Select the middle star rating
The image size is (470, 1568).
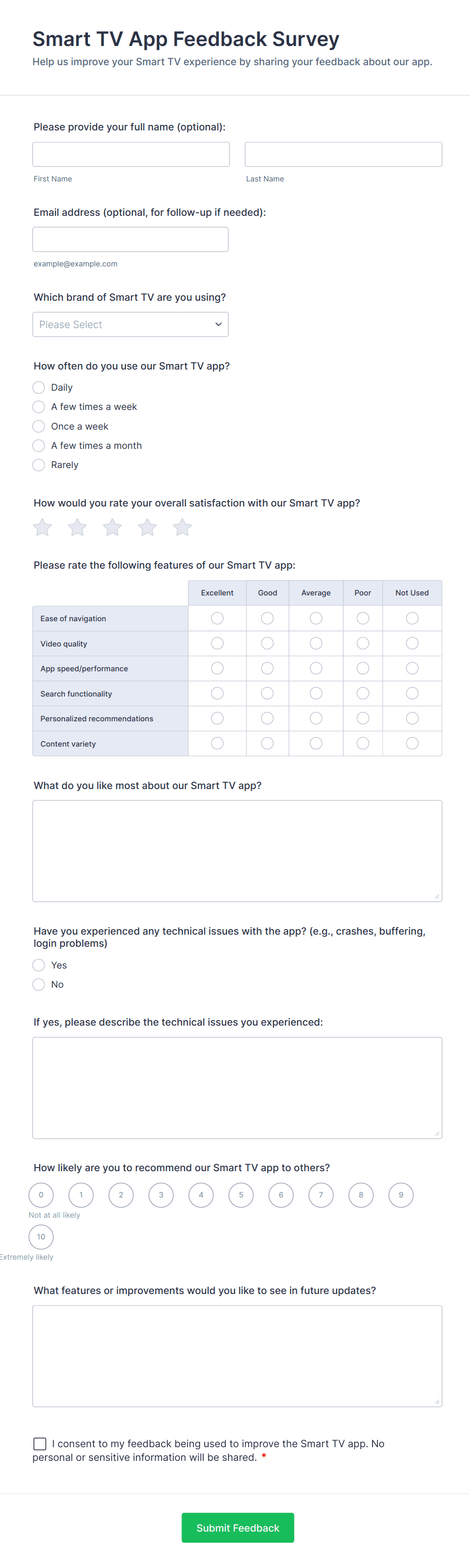coord(112,527)
